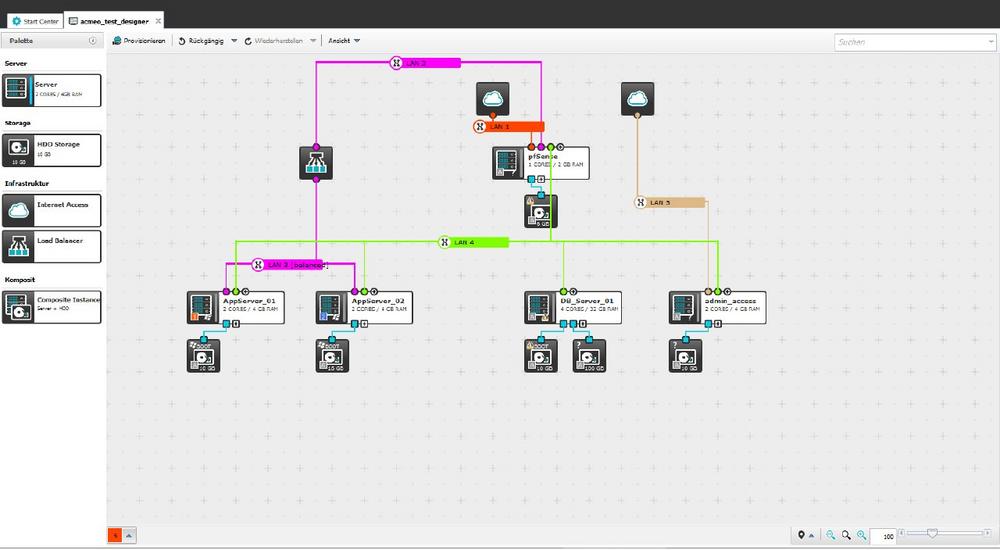Expand the bottom-left up-arrow panel
Viewport: 1000px width, 550px height.
[x=129, y=535]
